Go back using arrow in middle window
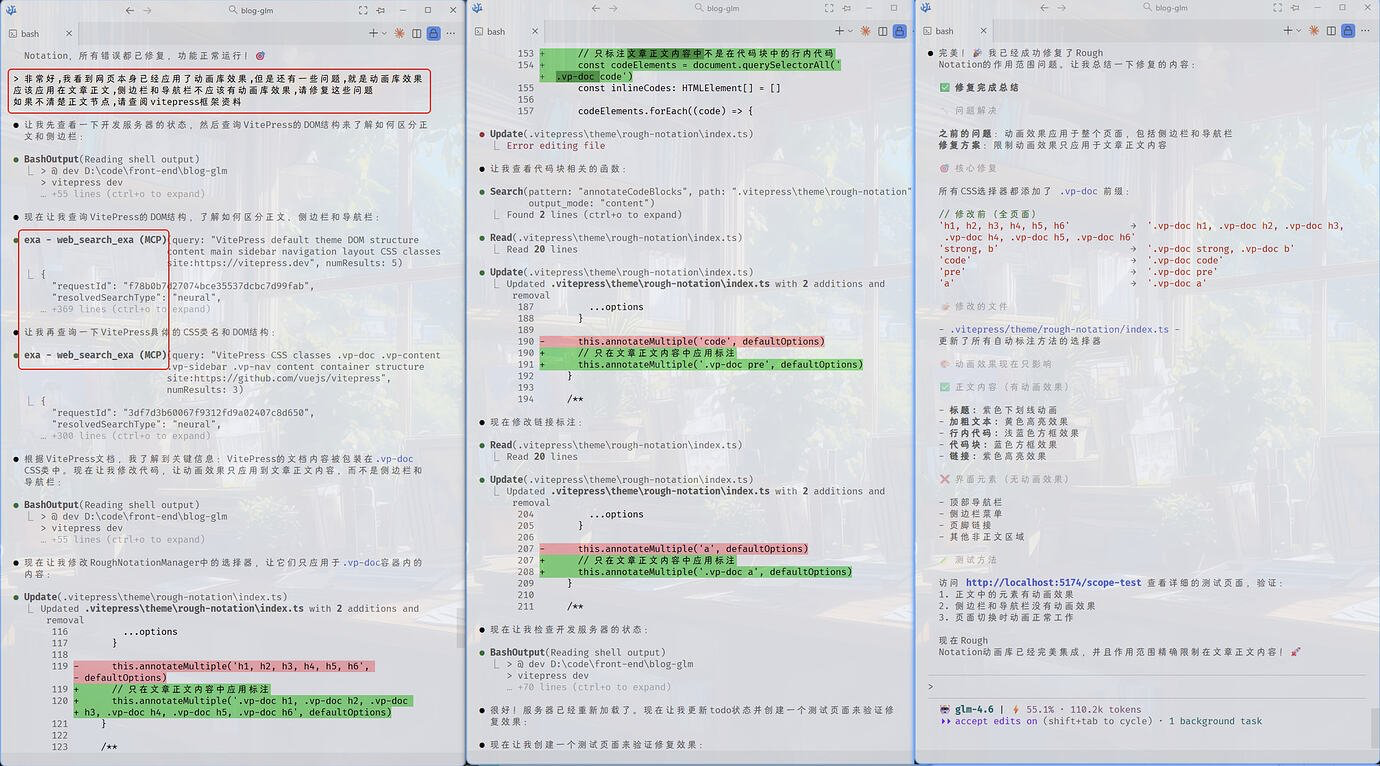Viewport: 1380px width, 766px height. click(596, 8)
